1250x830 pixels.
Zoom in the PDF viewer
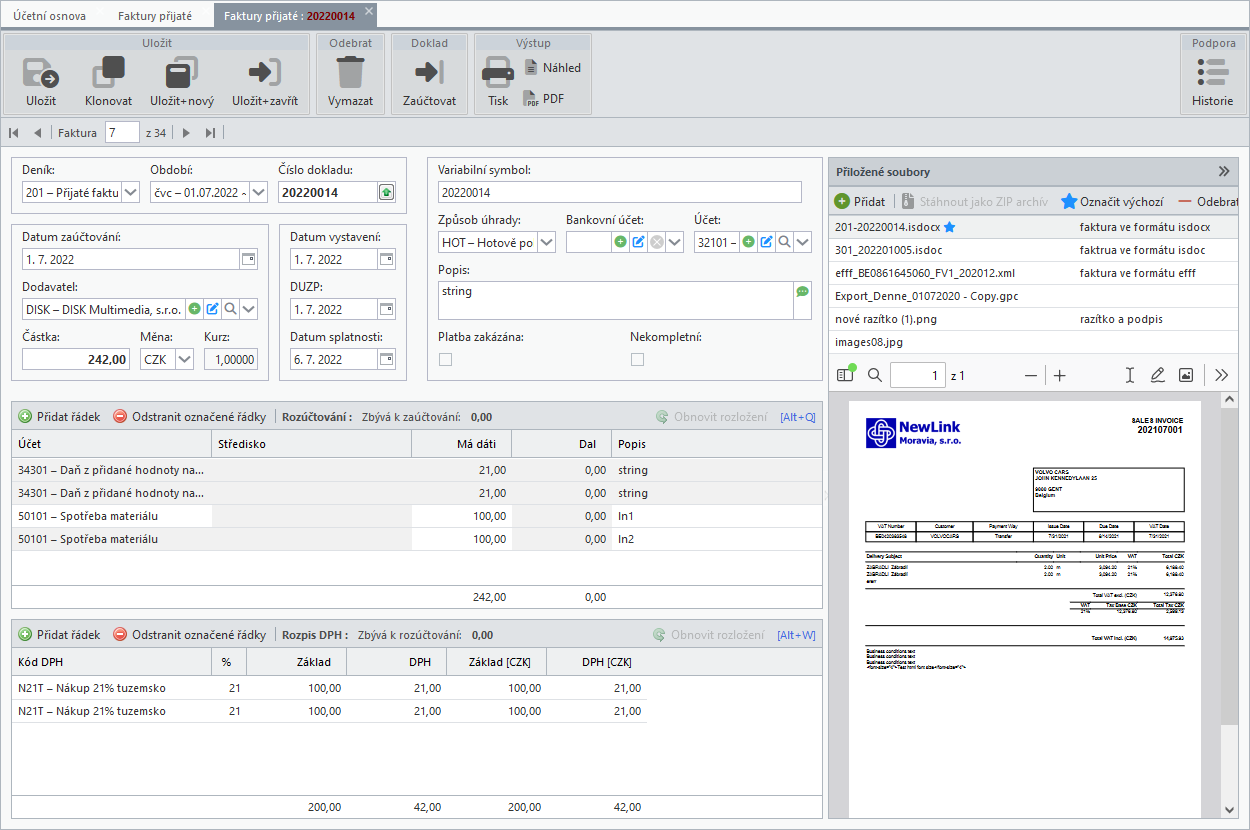tap(1060, 375)
